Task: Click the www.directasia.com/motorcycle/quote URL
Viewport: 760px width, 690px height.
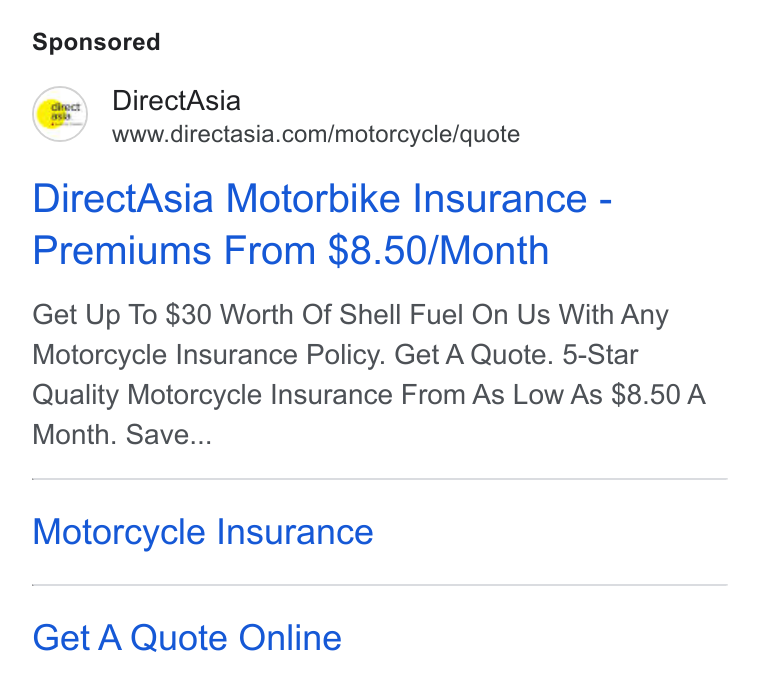Action: pos(316,134)
